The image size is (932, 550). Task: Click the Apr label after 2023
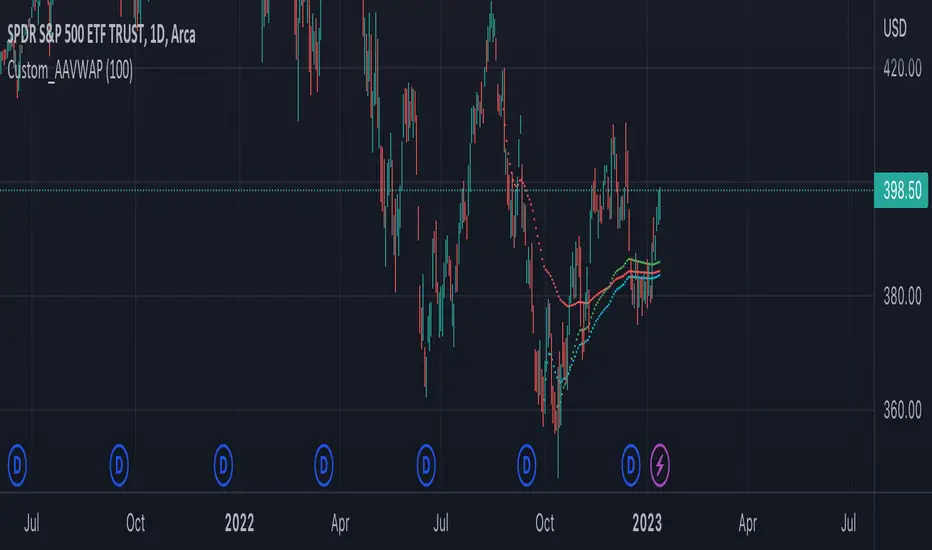[x=748, y=523]
